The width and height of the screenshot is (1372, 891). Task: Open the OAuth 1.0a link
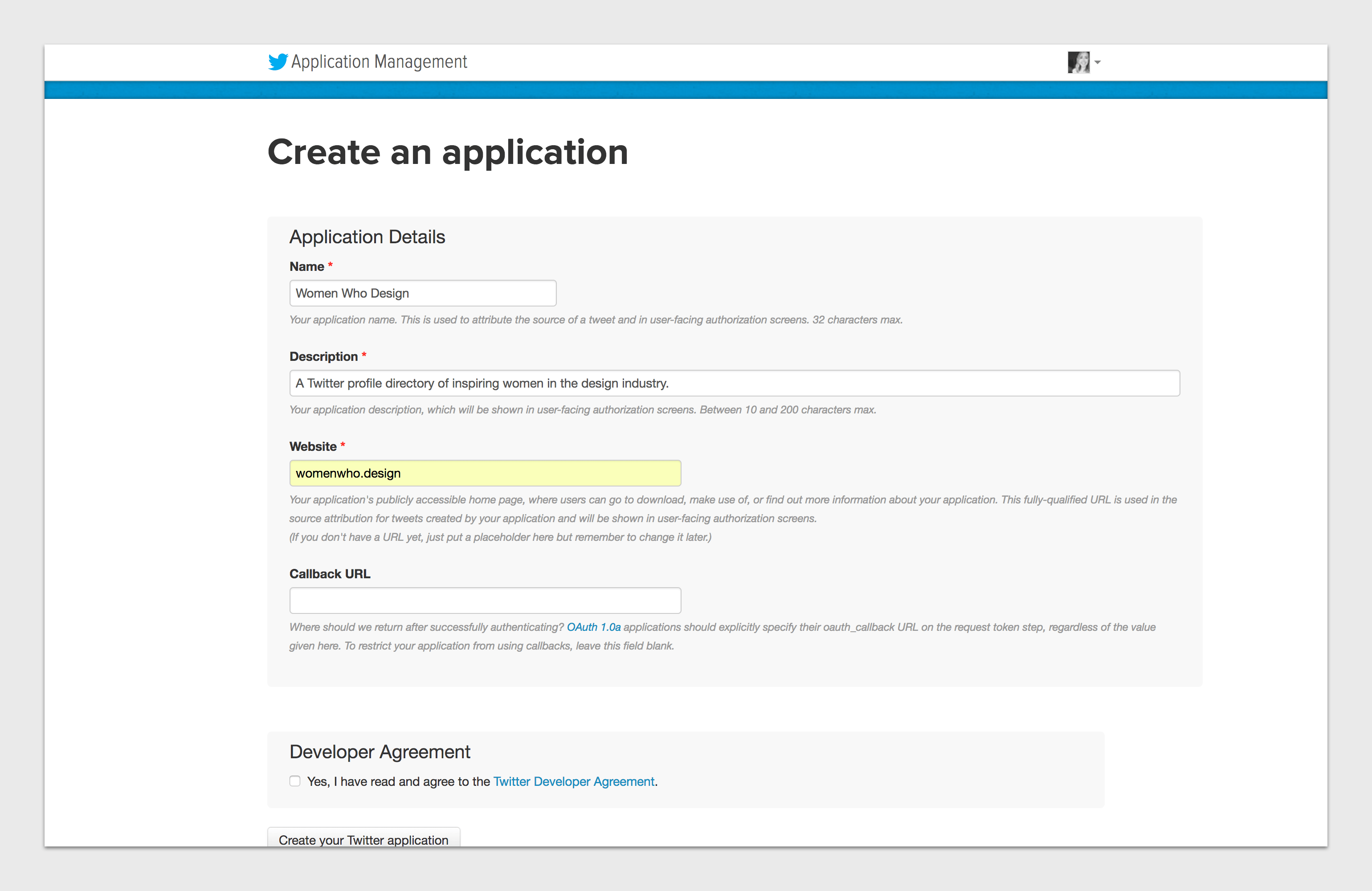point(593,627)
